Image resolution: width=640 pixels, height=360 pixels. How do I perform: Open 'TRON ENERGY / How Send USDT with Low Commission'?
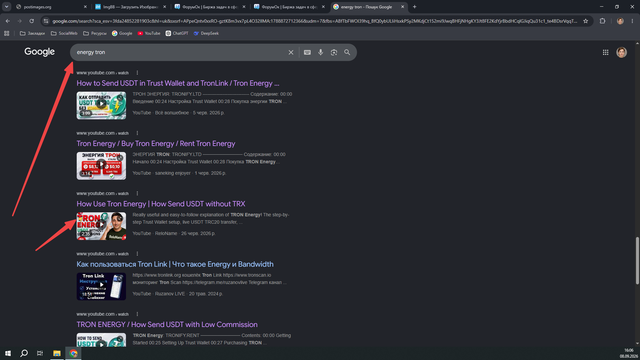click(167, 324)
